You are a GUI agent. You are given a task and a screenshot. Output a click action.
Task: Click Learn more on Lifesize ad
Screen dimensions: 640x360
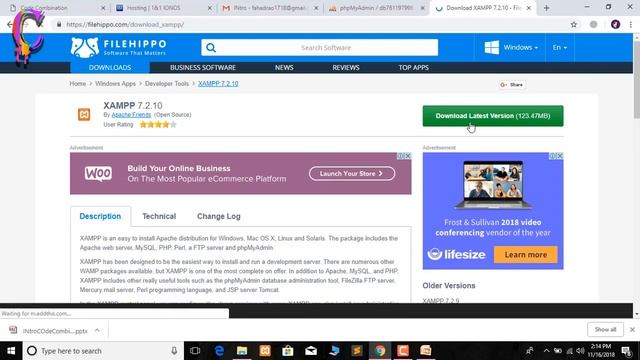tap(525, 255)
